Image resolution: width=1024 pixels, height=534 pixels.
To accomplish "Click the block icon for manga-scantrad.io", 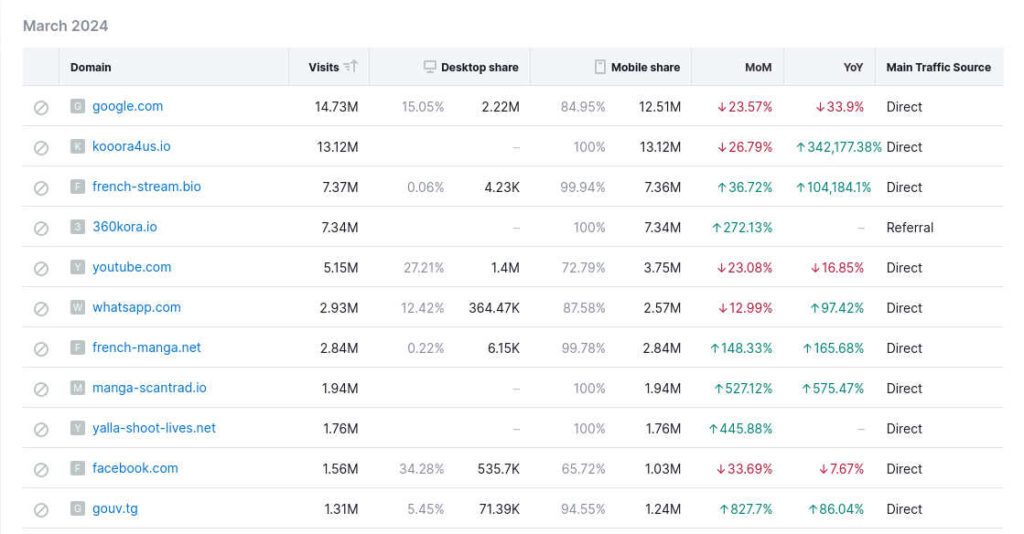I will click(41, 389).
